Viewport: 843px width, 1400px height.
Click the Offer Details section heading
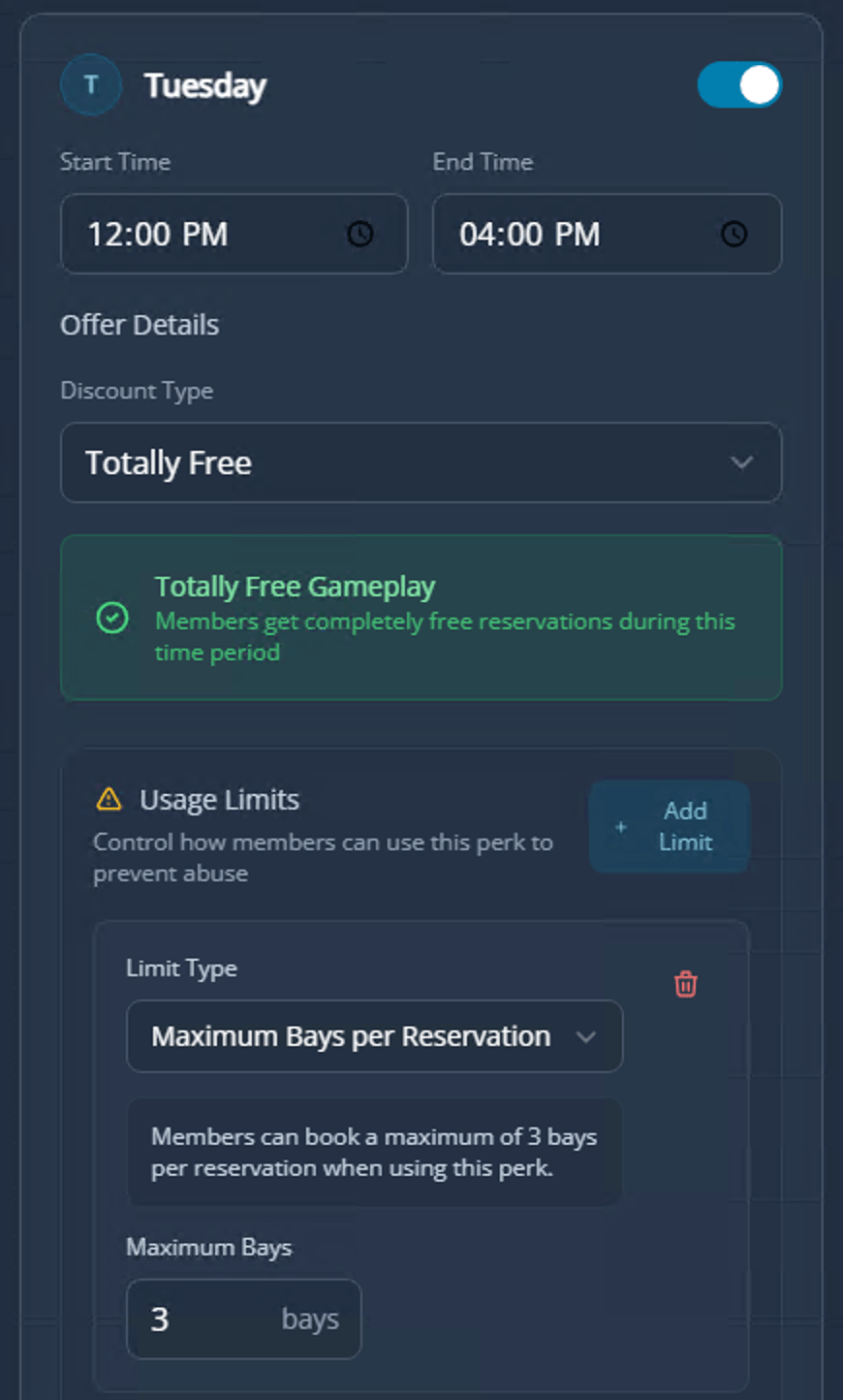point(140,324)
